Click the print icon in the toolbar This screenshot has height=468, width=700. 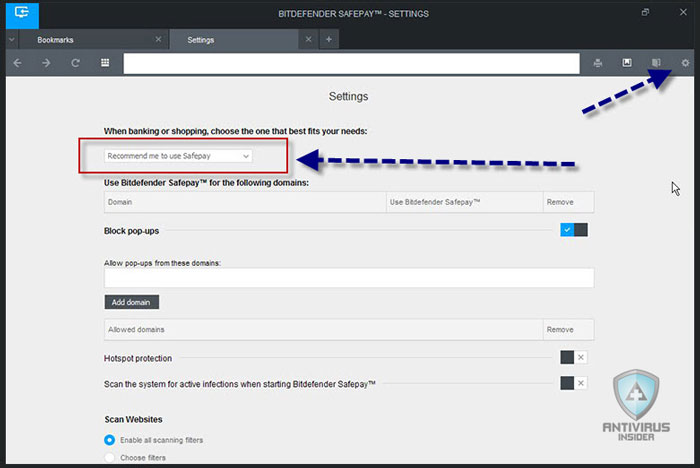(598, 63)
